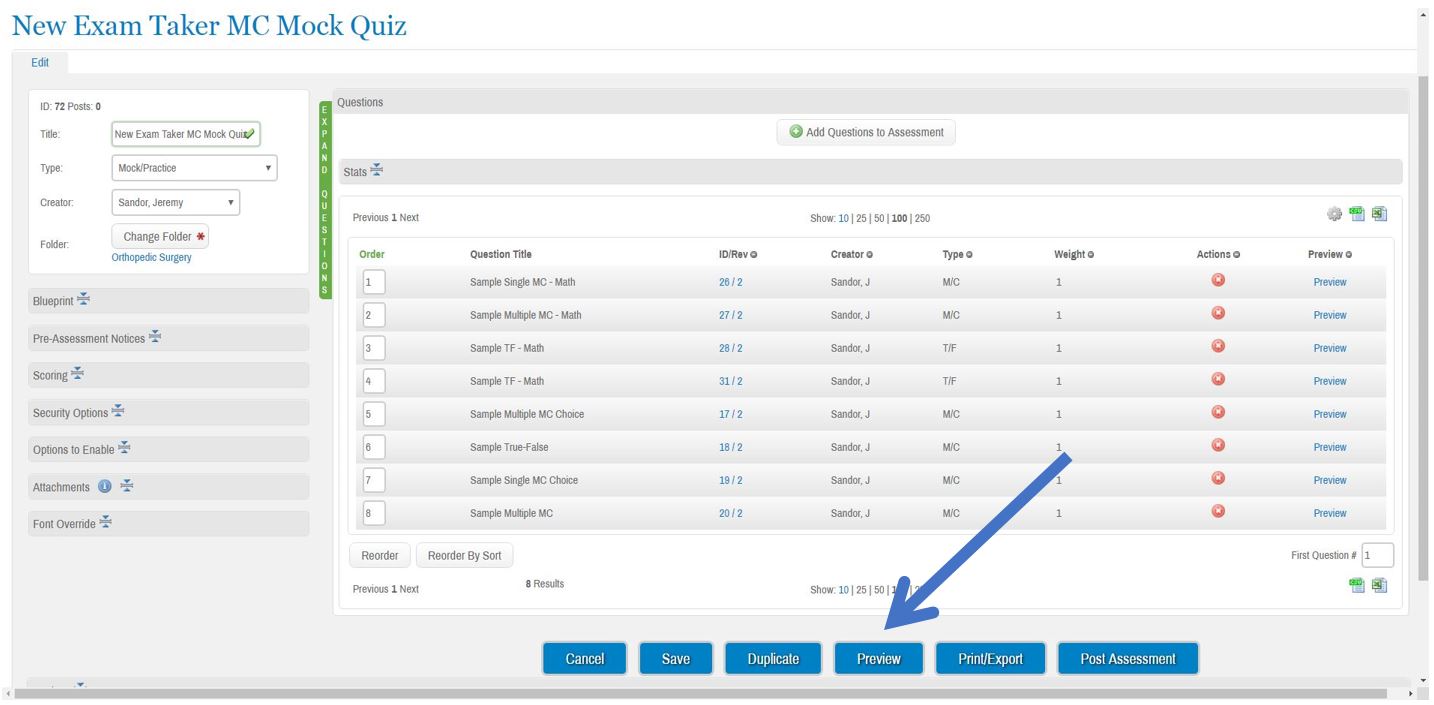
Task: Open the Type dropdown showing Mock/Practice
Action: click(x=194, y=168)
